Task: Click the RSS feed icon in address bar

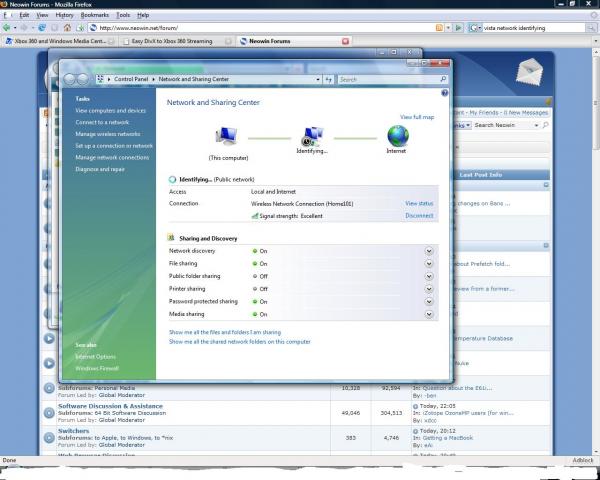Action: [439, 28]
